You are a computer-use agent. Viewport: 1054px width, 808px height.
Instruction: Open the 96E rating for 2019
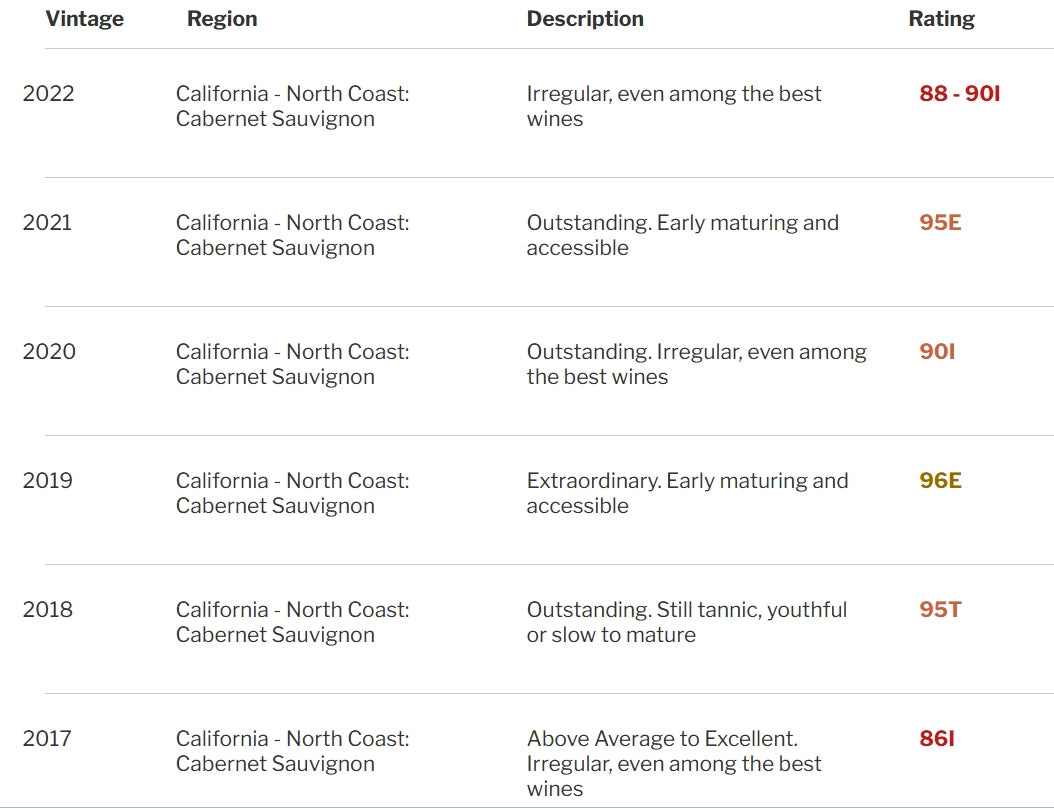pyautogui.click(x=940, y=481)
